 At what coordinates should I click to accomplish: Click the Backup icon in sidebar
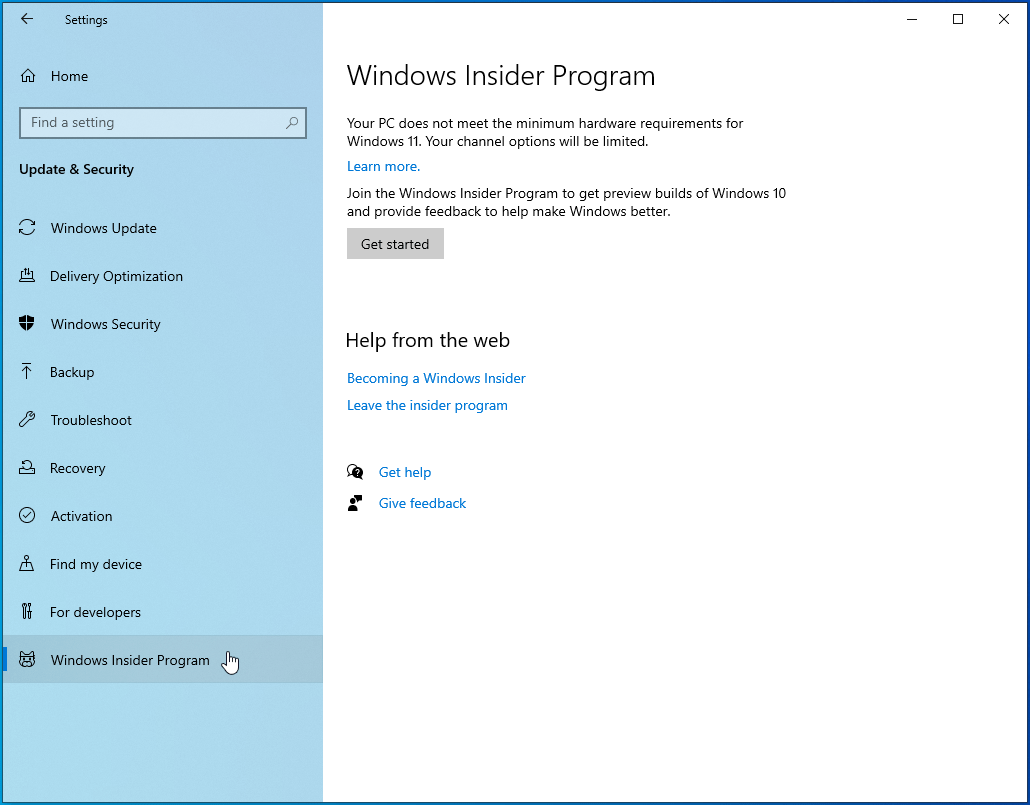[28, 372]
